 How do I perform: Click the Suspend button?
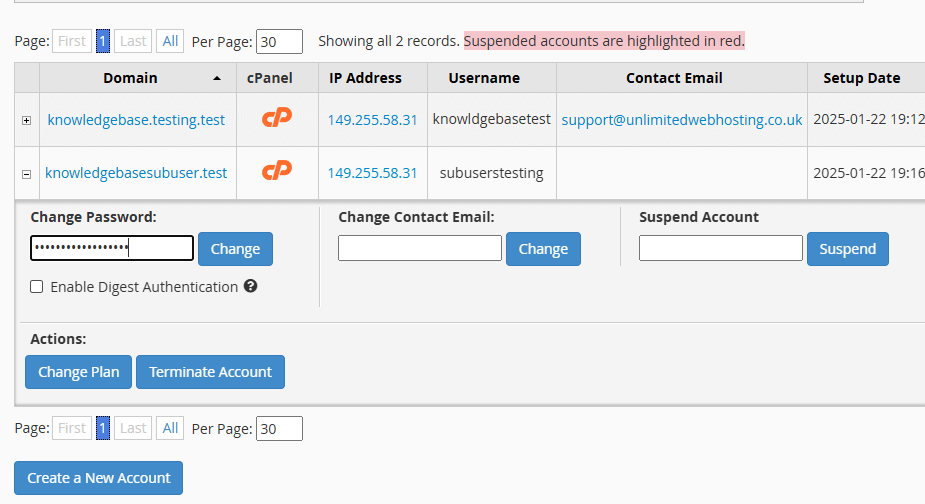(x=848, y=249)
